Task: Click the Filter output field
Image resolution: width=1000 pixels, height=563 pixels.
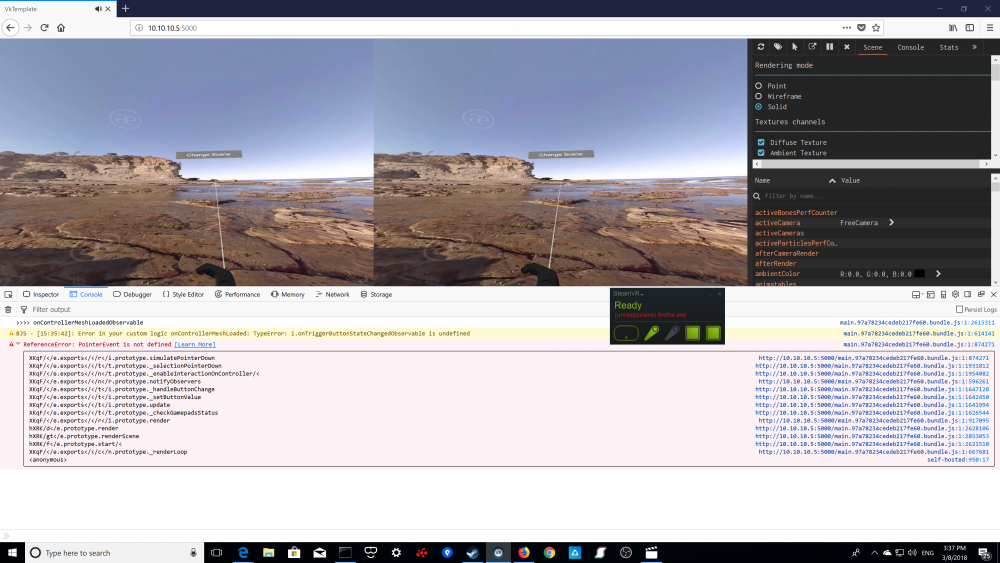Action: 51,309
